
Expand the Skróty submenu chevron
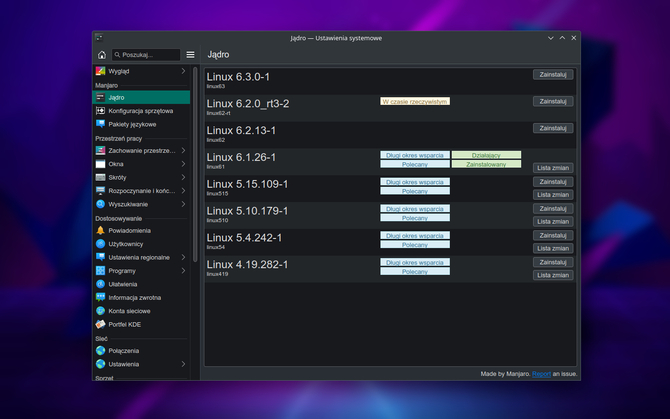(x=183, y=177)
